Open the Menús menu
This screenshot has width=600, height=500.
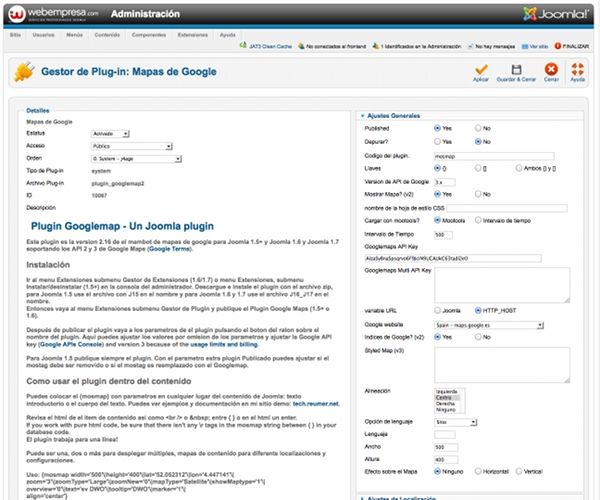74,35
